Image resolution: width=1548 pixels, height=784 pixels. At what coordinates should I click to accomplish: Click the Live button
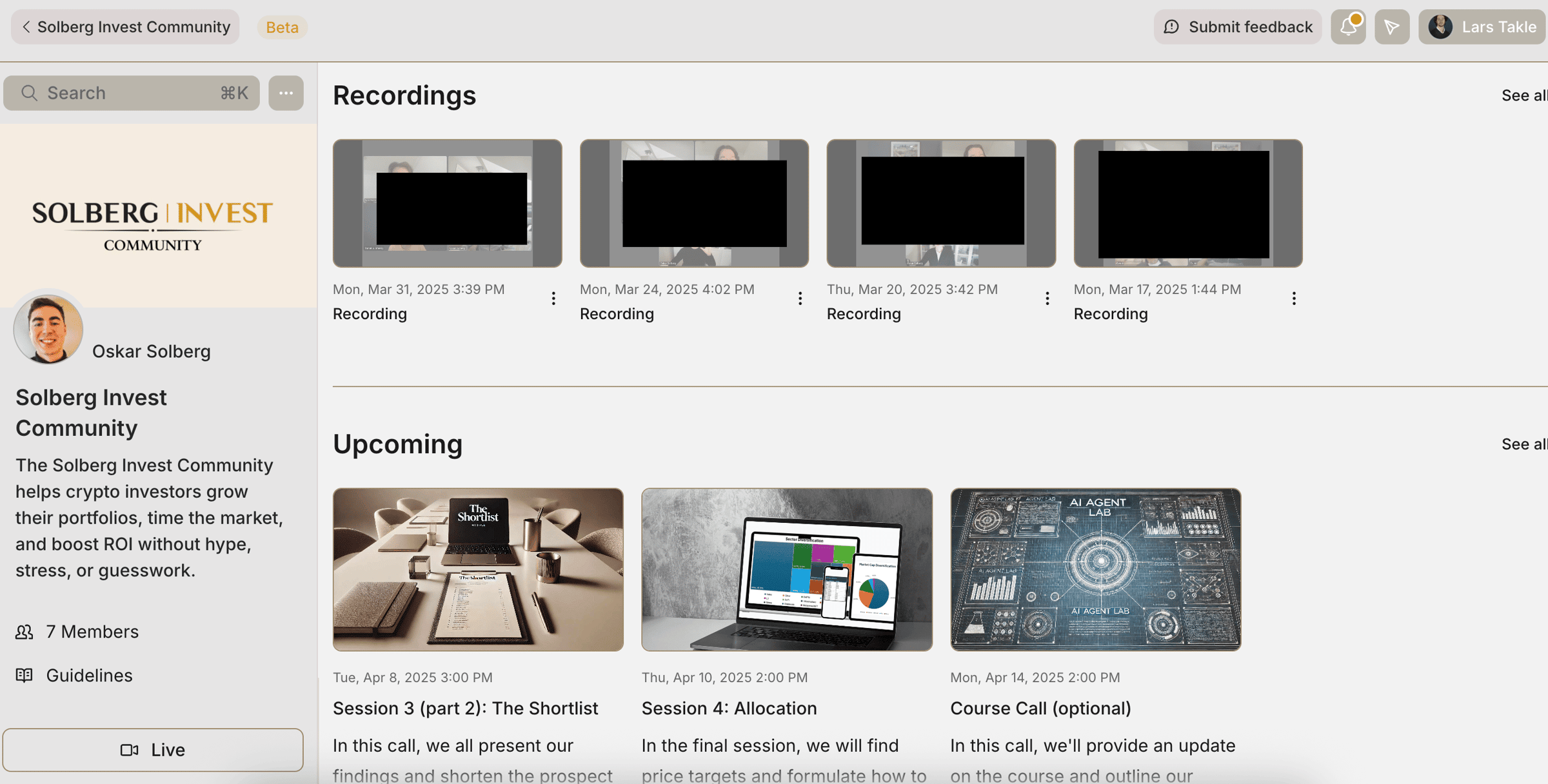153,750
